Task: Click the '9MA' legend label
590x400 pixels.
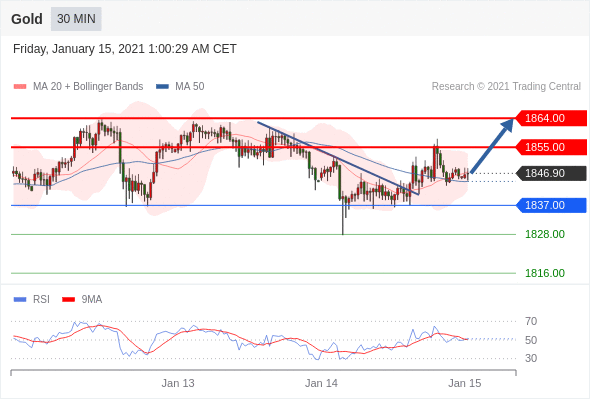Action: click(92, 300)
